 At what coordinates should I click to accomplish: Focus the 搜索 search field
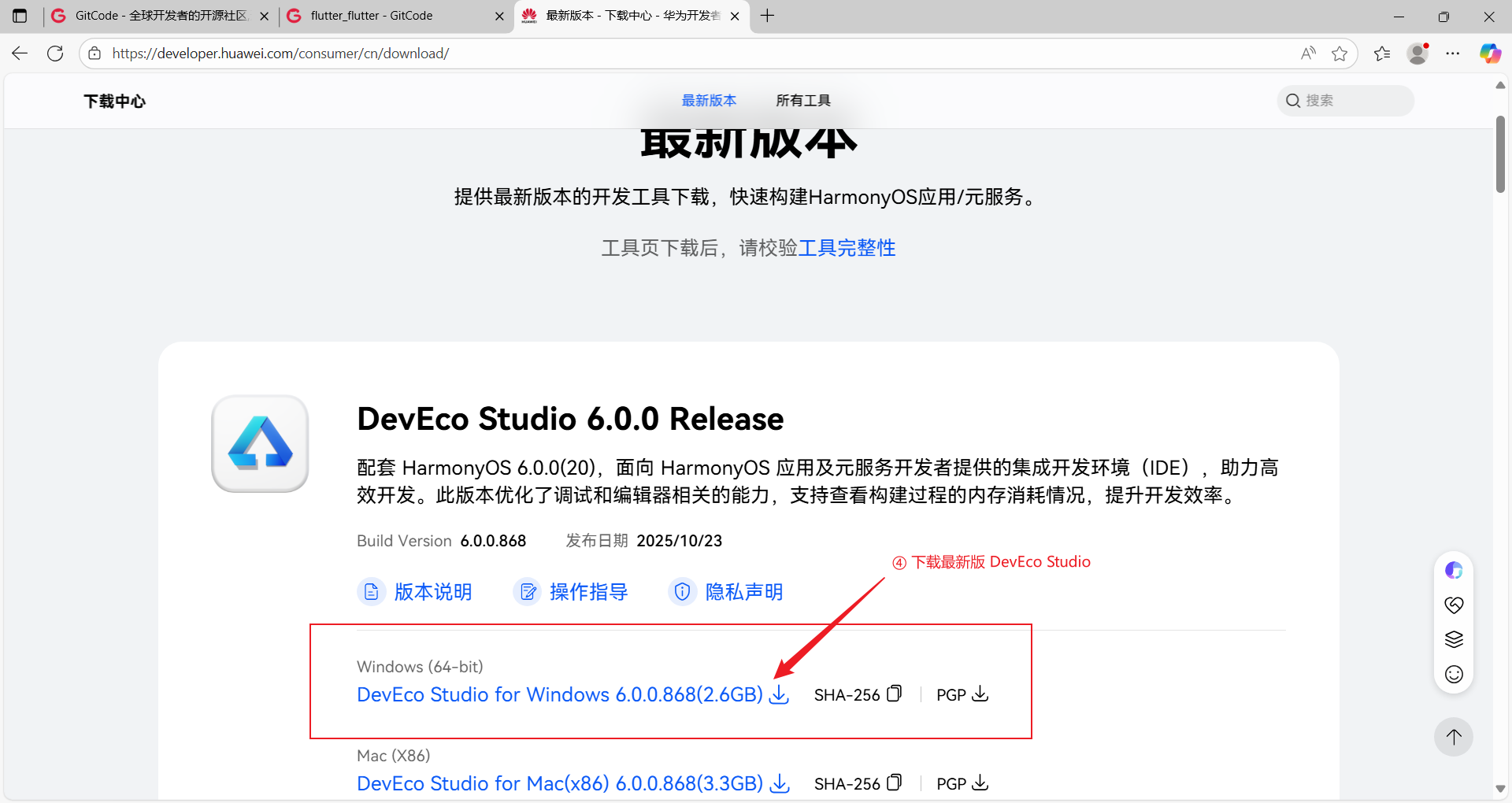pyautogui.click(x=1345, y=101)
